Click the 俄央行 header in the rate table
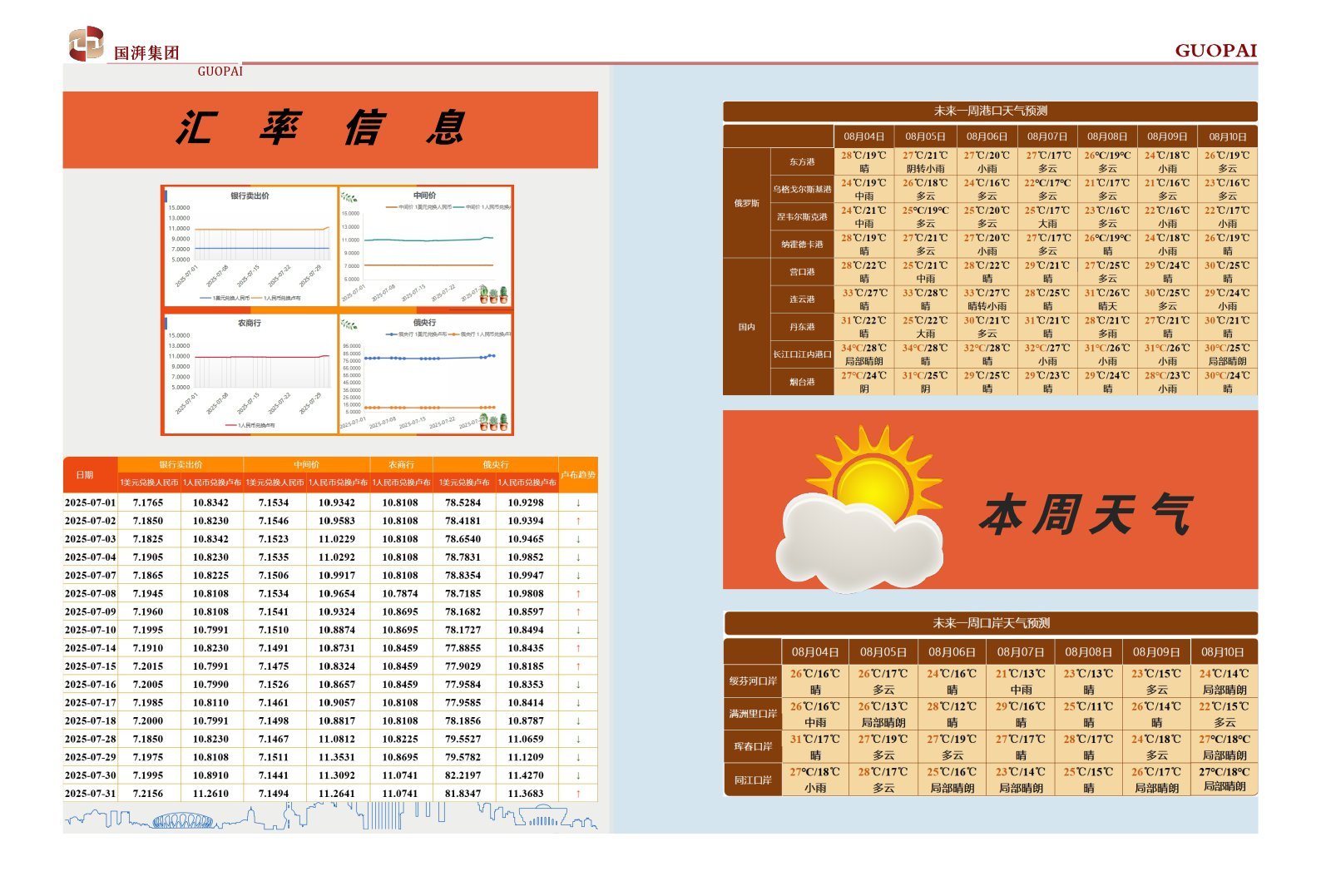 tap(496, 464)
